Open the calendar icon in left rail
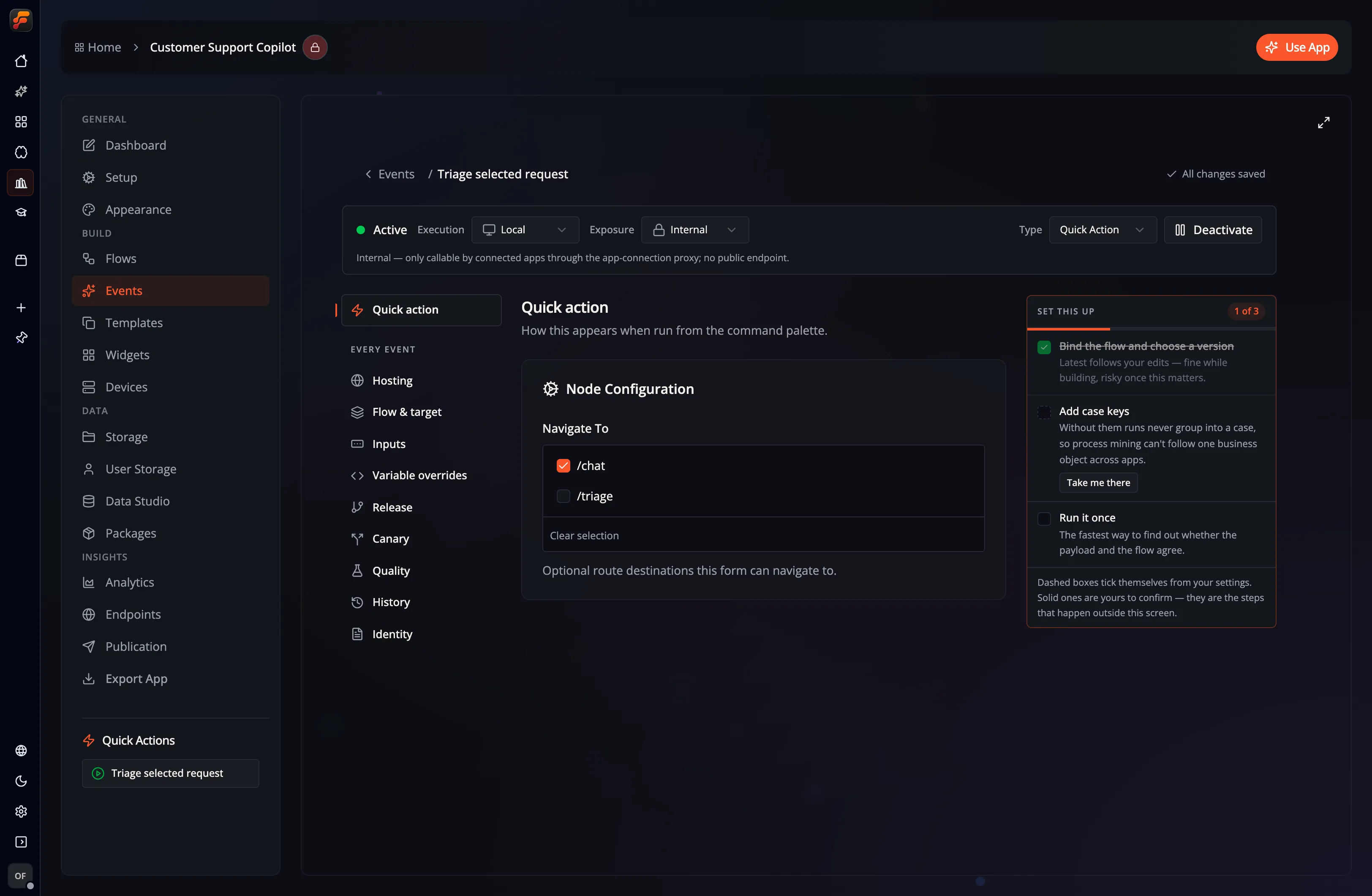 tap(21, 260)
